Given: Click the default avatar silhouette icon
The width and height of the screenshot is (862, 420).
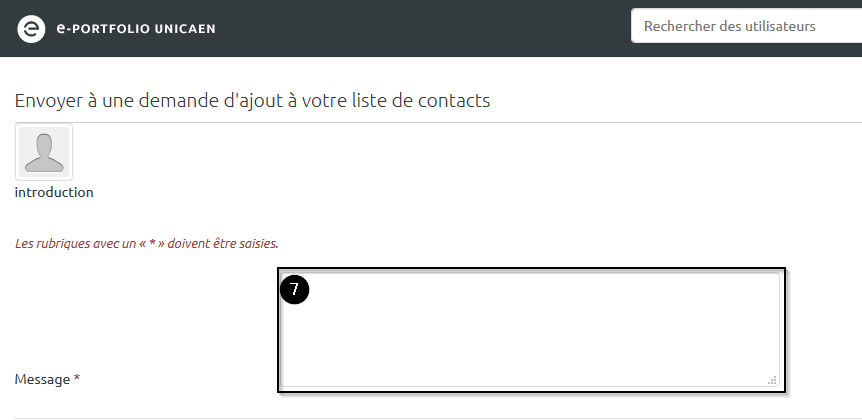Looking at the screenshot, I should (45, 152).
